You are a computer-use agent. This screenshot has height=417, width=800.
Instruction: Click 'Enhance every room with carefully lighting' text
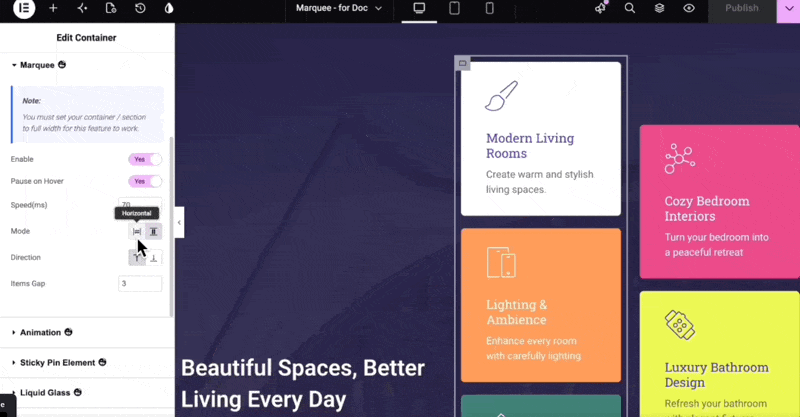533,349
